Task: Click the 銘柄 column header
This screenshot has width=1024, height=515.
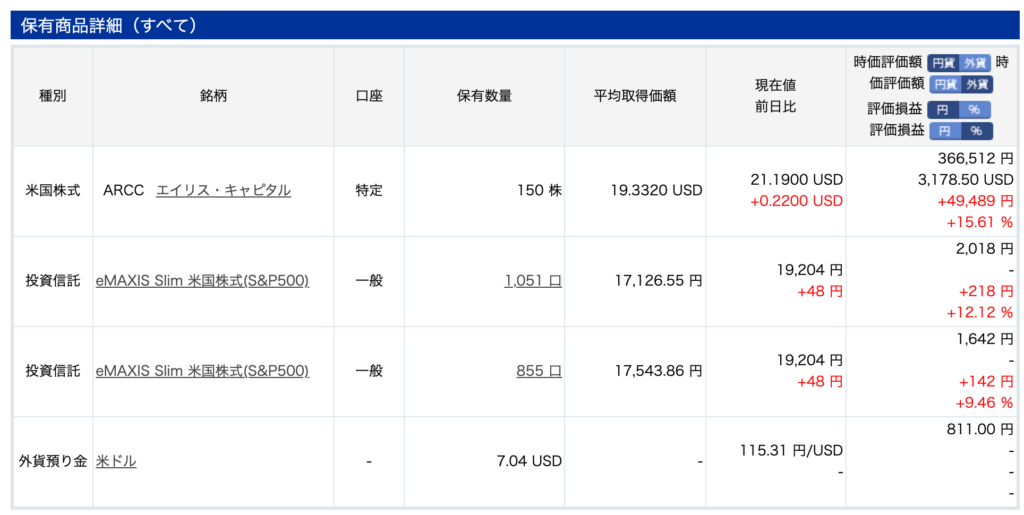Action: [213, 96]
